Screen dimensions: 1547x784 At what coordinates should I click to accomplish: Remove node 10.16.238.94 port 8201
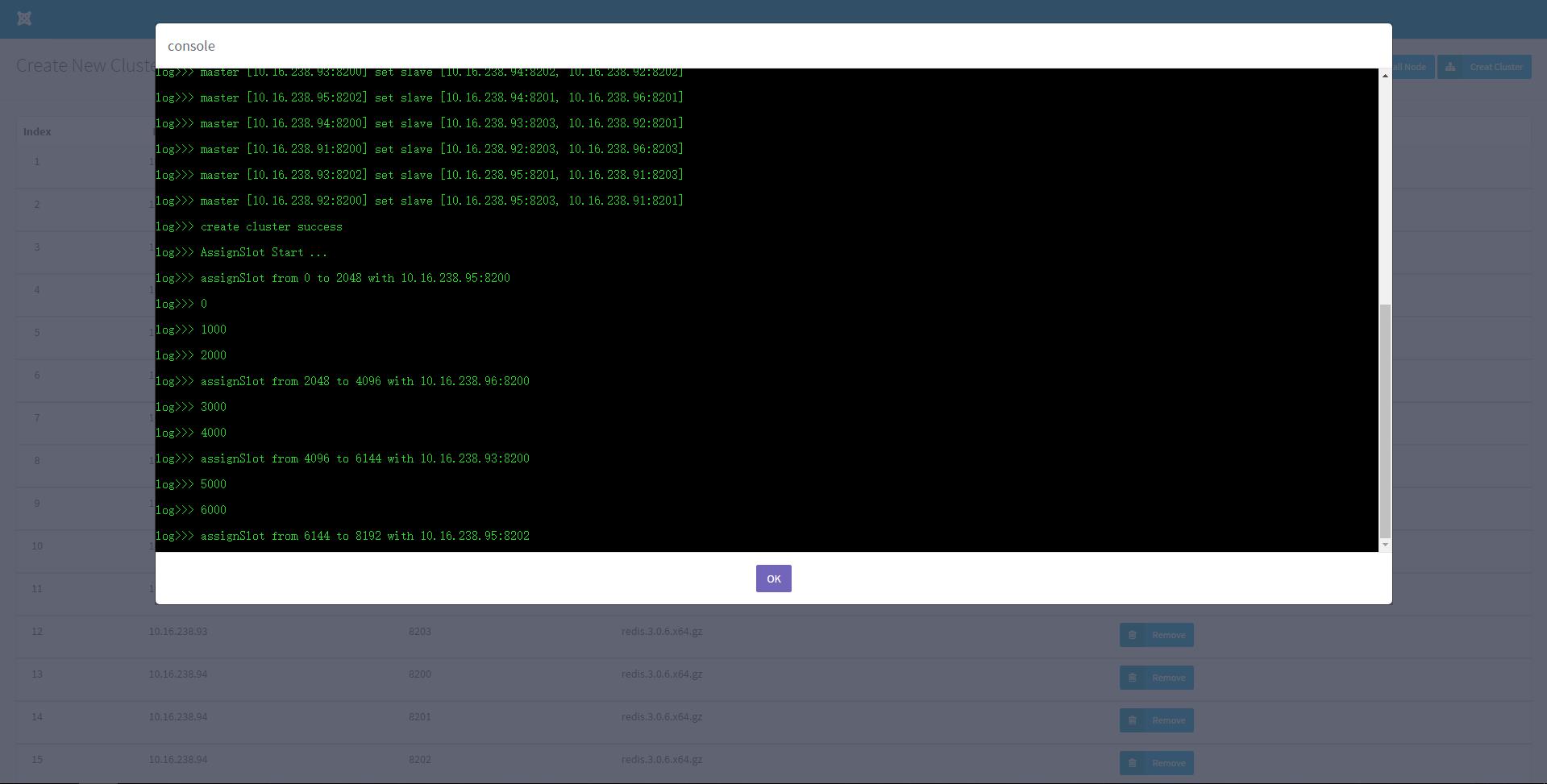1156,720
